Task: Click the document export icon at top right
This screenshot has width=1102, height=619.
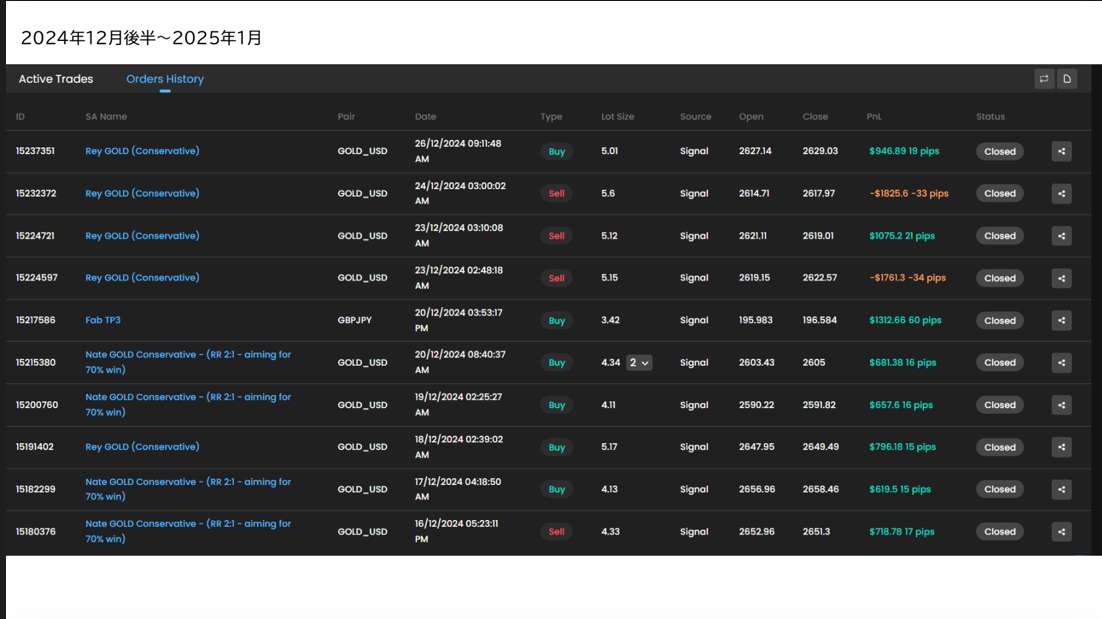Action: click(1067, 79)
